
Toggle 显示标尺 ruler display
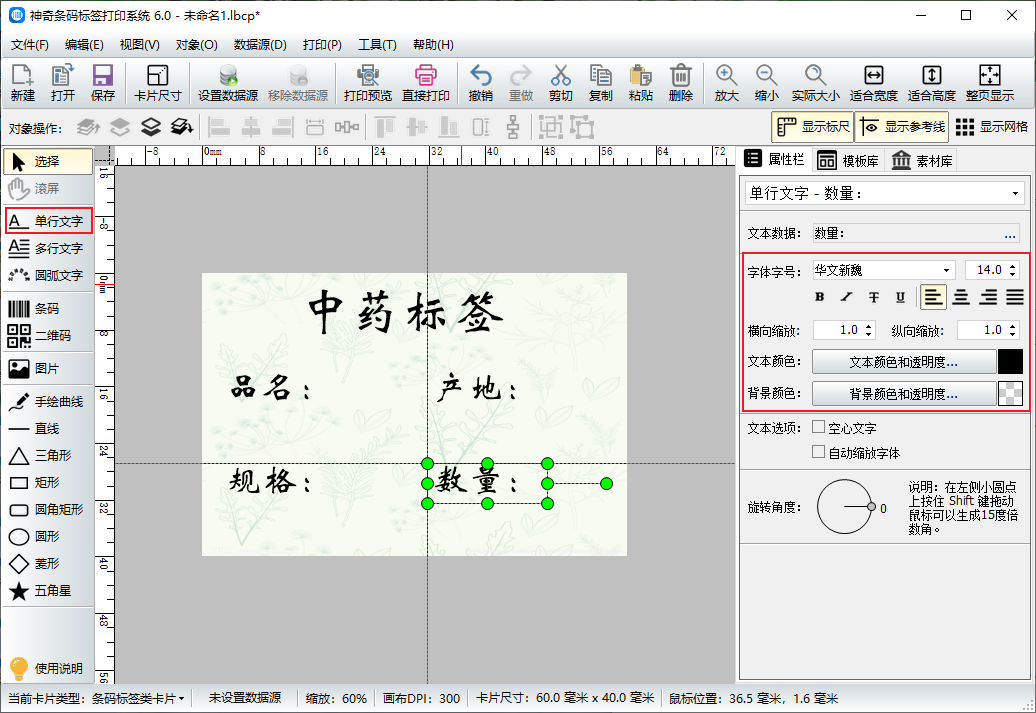coord(813,126)
